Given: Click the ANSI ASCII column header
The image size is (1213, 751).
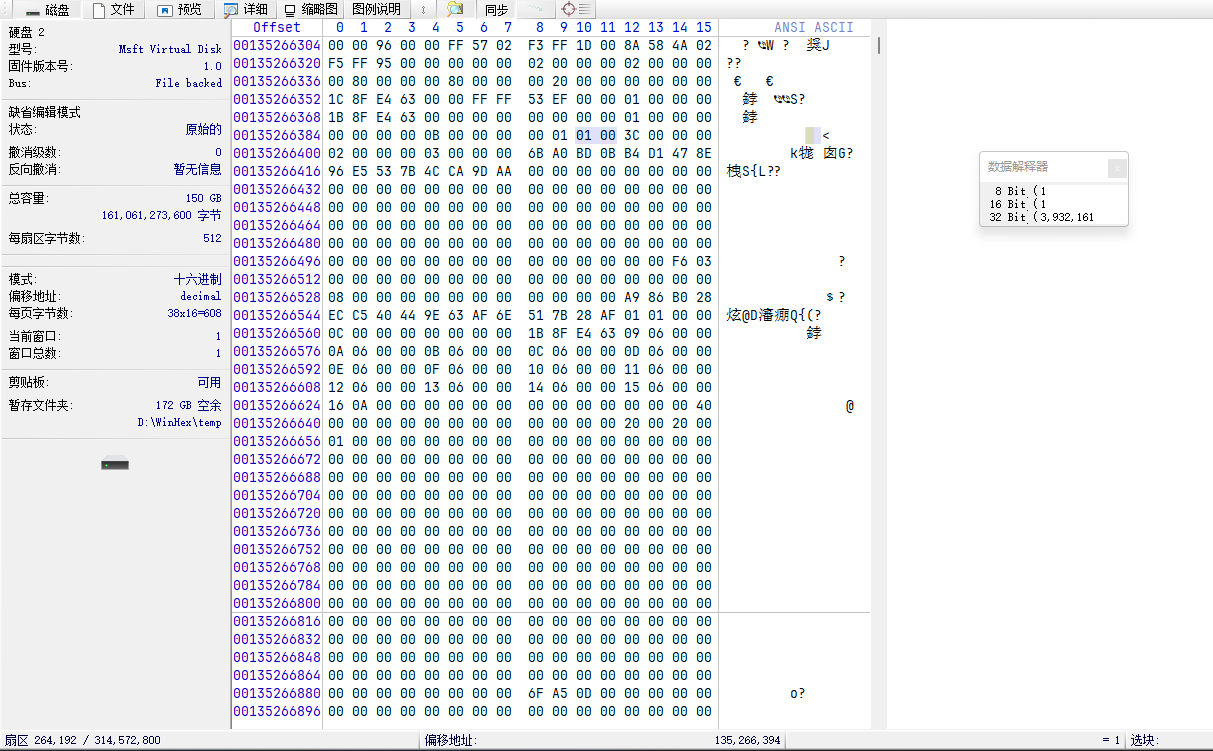Looking at the screenshot, I should pyautogui.click(x=814, y=27).
